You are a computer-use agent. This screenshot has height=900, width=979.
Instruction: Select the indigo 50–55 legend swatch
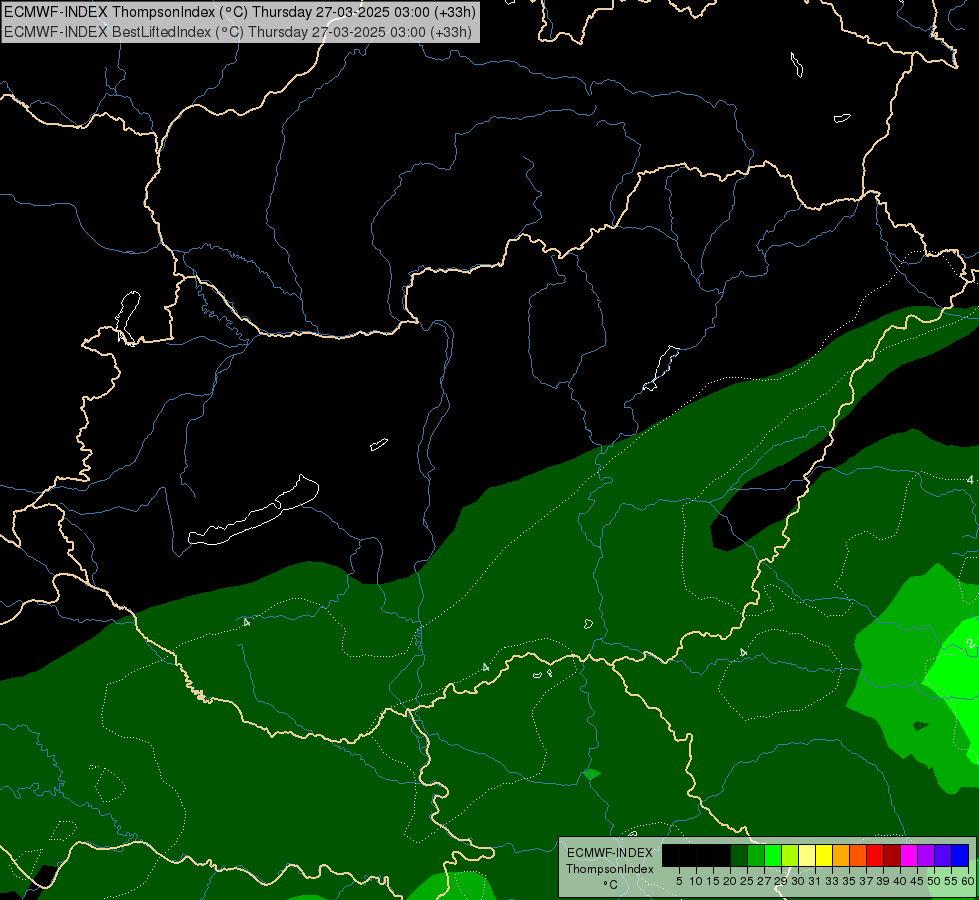[943, 855]
